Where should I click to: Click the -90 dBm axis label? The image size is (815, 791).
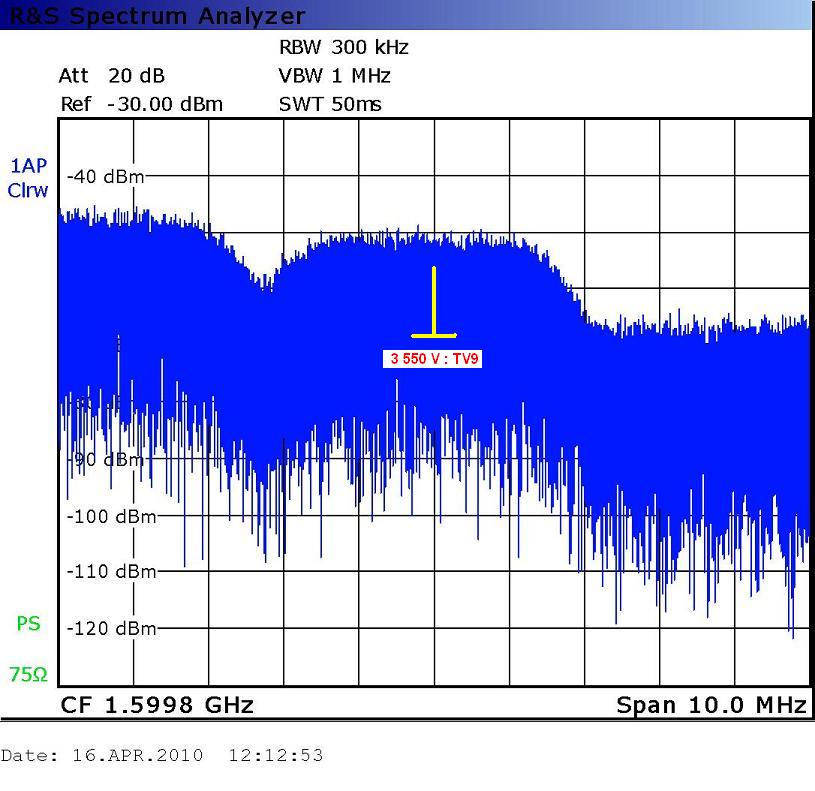click(x=106, y=460)
